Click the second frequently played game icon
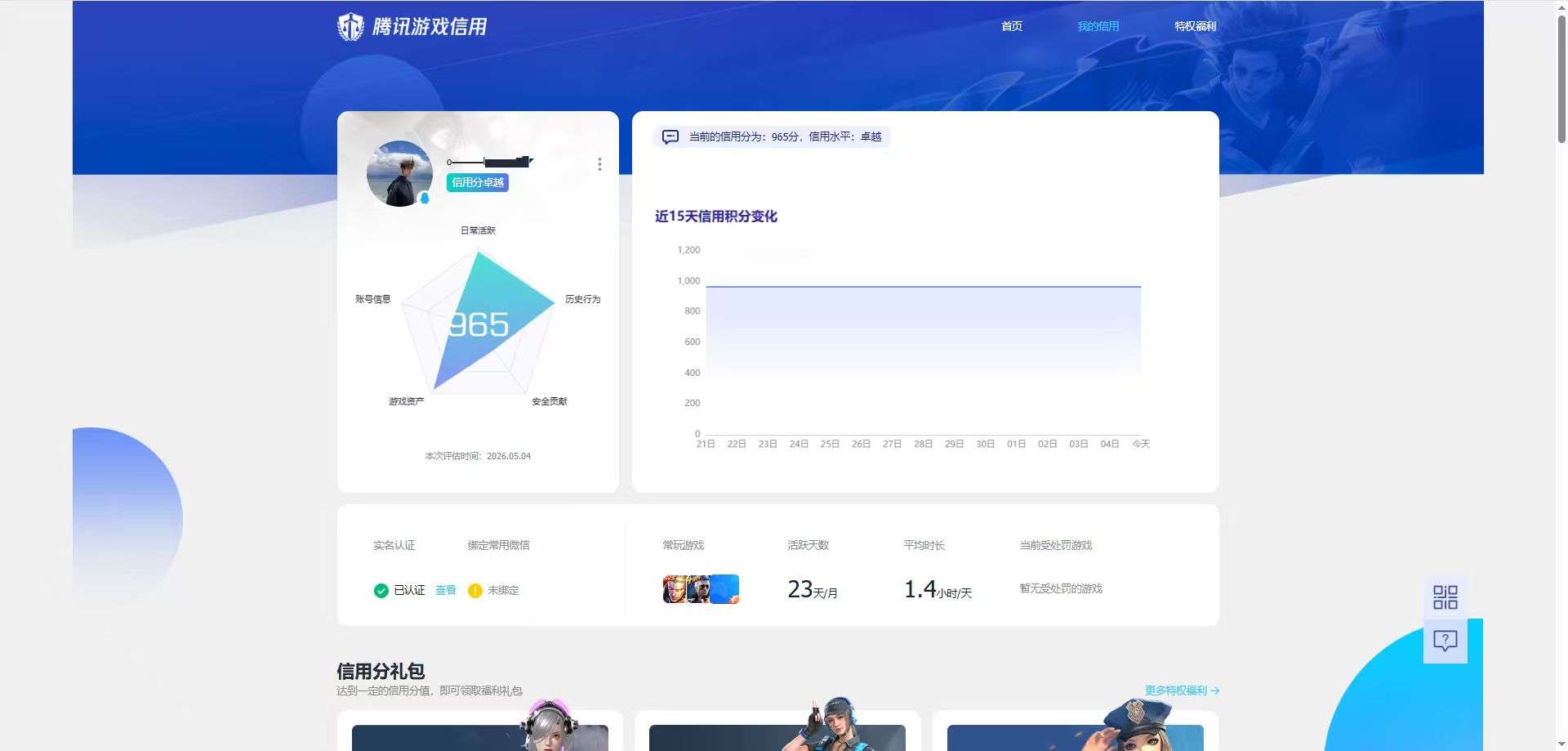This screenshot has width=1568, height=751. coord(698,589)
